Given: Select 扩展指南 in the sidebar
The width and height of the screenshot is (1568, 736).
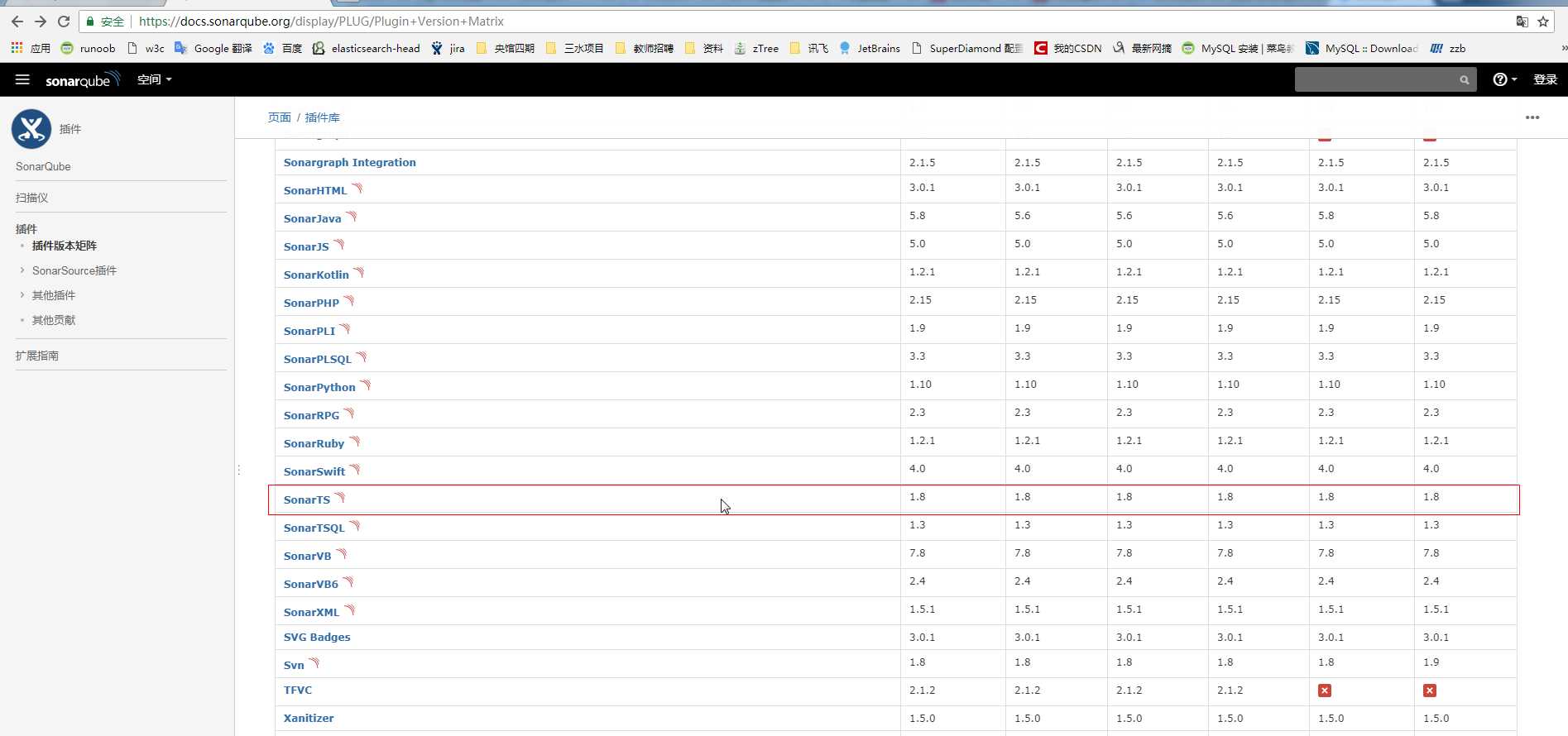Looking at the screenshot, I should pos(37,356).
